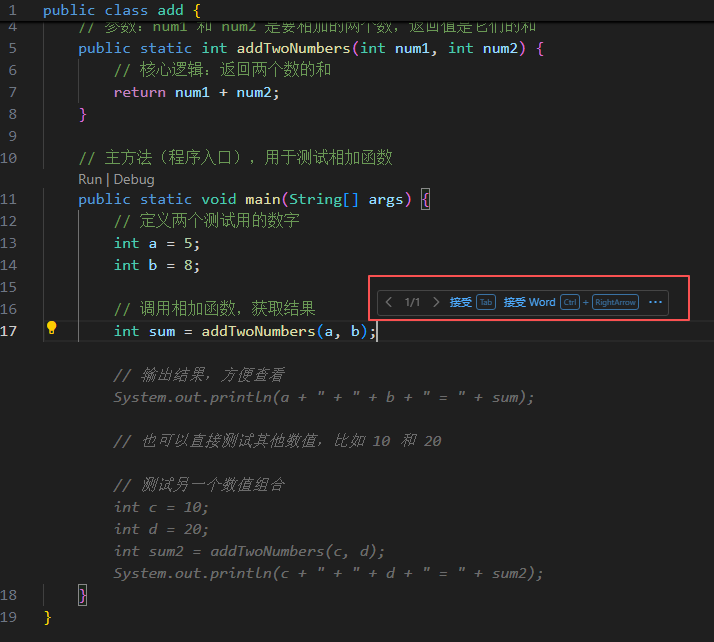Click the ghost text int sum2 suggestion line

coord(249,551)
